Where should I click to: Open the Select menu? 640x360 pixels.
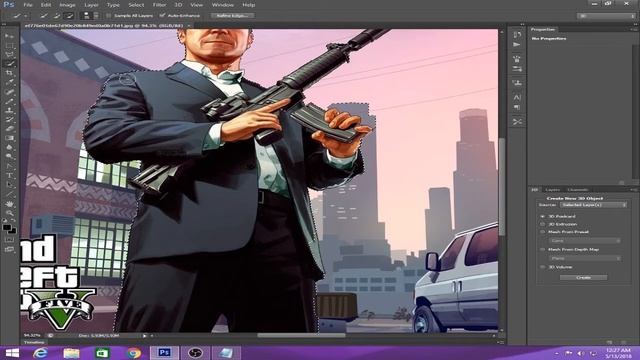136,5
